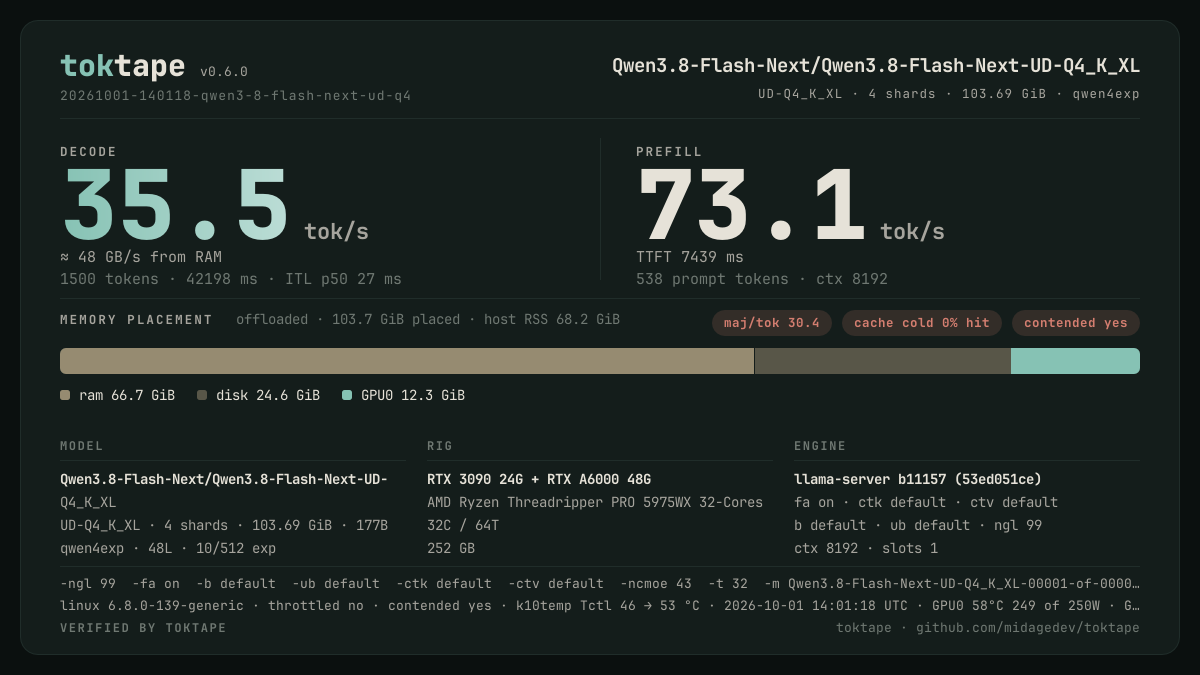This screenshot has height=675, width=1200.
Task: Click the offloaded 103.7 GiB placed text
Action: [428, 320]
